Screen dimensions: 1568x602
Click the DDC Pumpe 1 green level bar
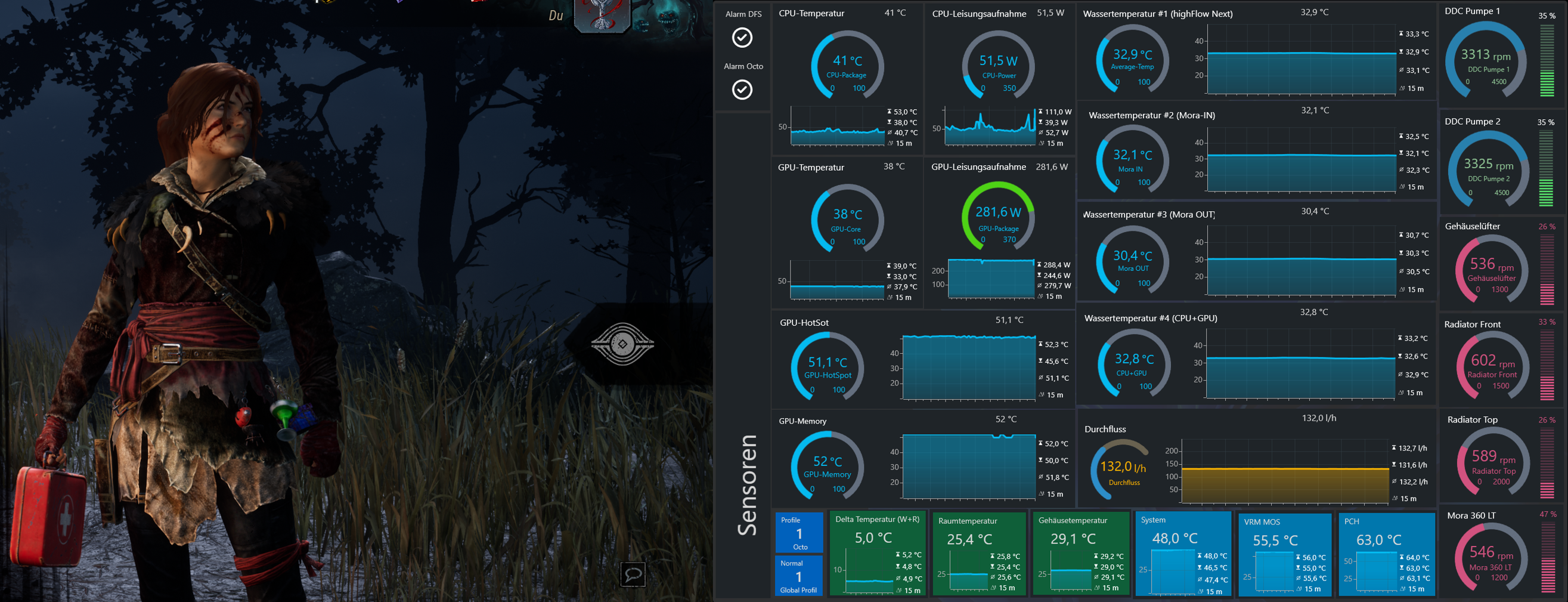coord(1547,60)
